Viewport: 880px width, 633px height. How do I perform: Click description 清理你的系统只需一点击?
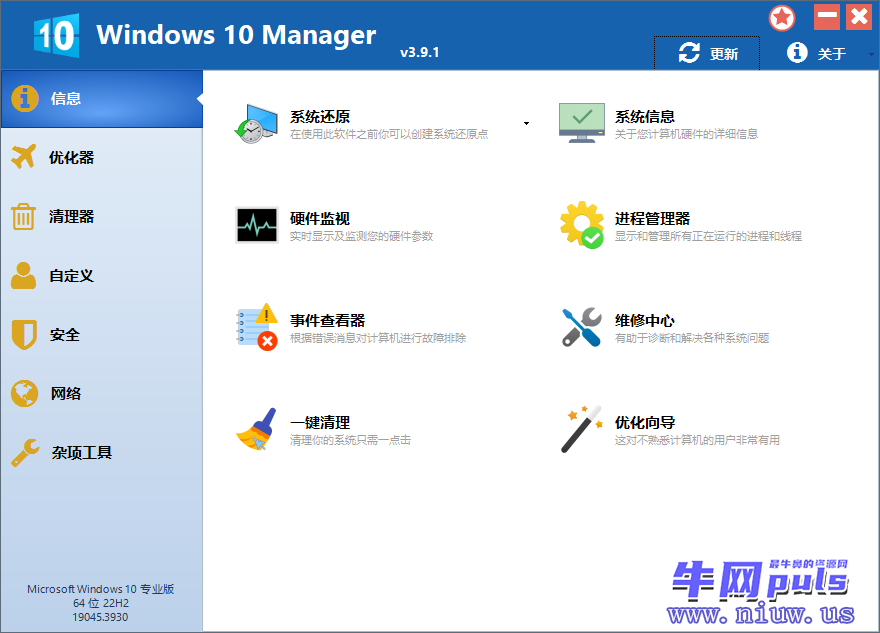pos(350,441)
